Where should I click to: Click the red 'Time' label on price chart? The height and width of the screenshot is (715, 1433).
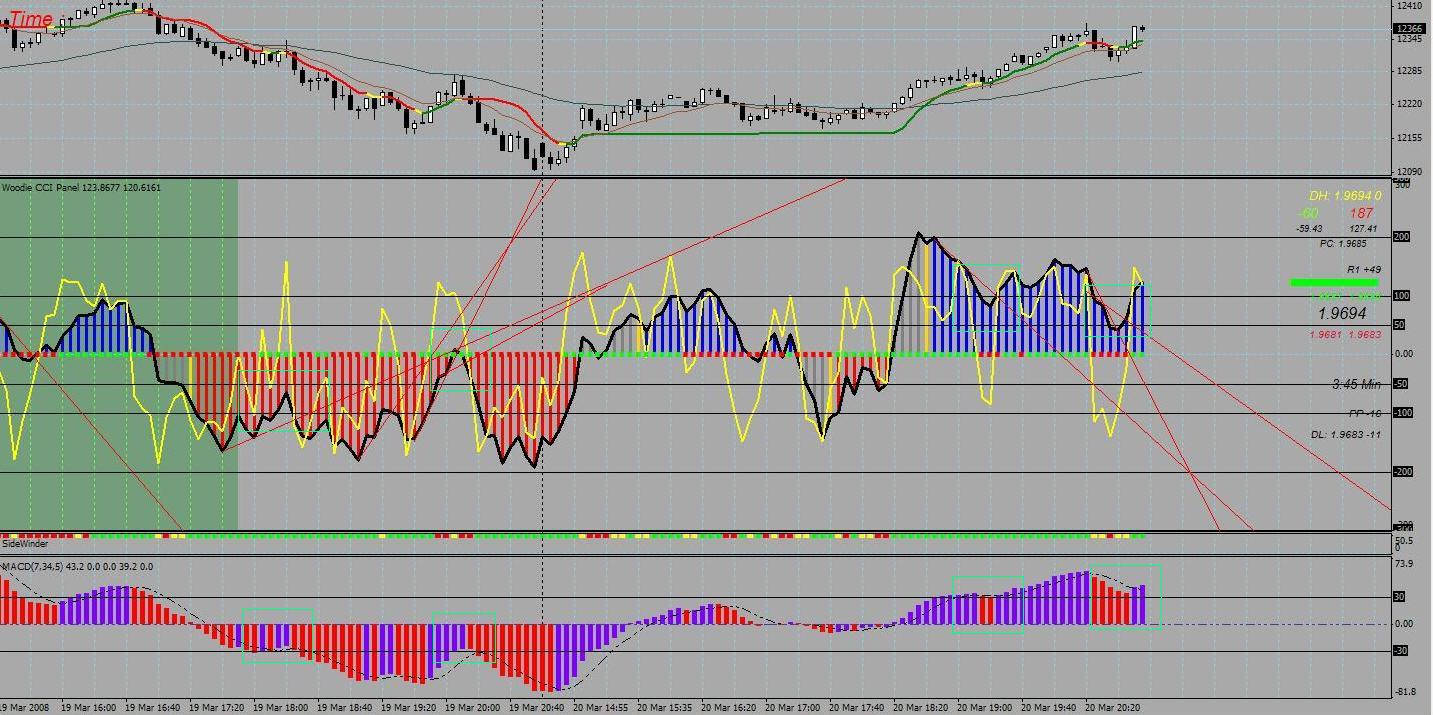31,19
